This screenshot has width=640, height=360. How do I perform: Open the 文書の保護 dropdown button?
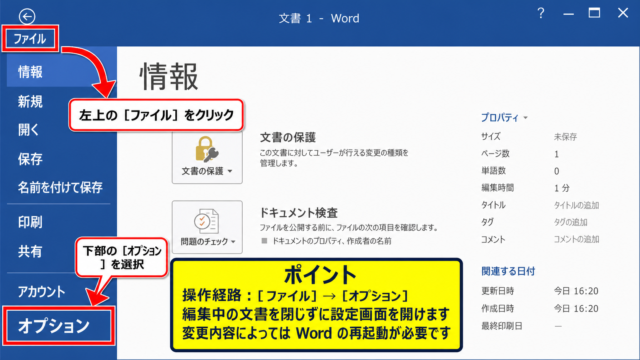coord(207,158)
